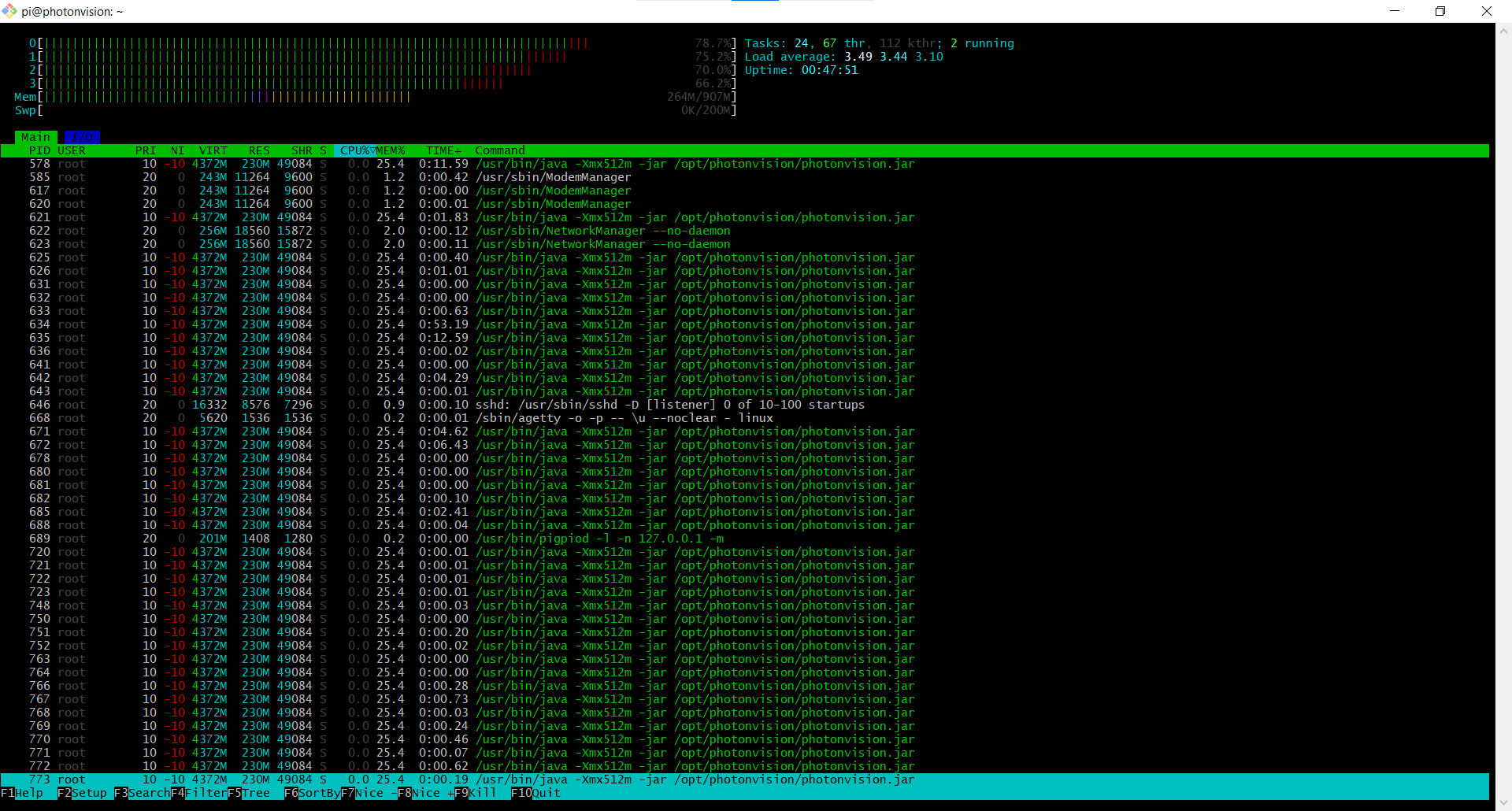Maximize or restore the terminal window

[1440, 11]
